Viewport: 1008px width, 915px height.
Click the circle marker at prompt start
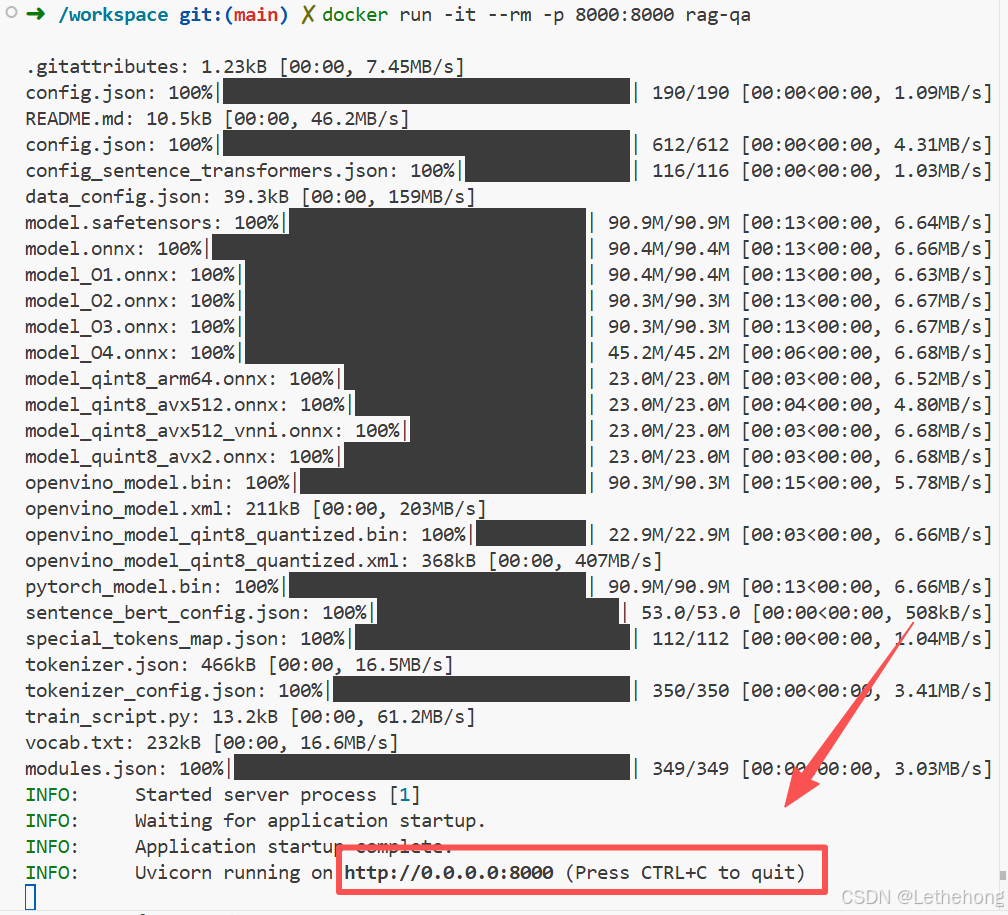[x=10, y=12]
